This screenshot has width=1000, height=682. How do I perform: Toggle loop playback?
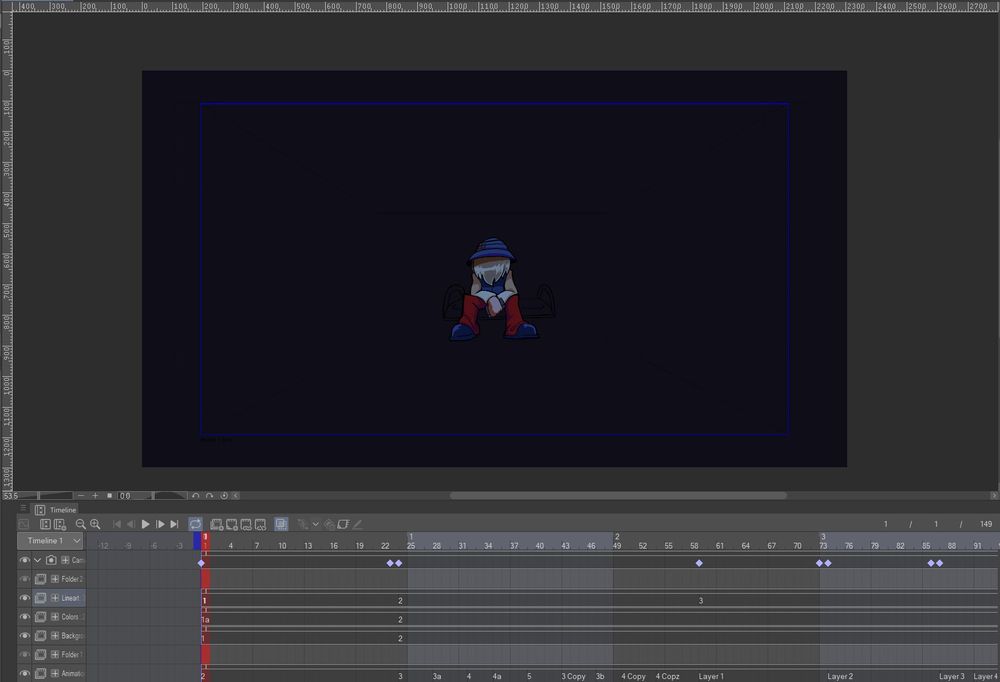click(195, 524)
